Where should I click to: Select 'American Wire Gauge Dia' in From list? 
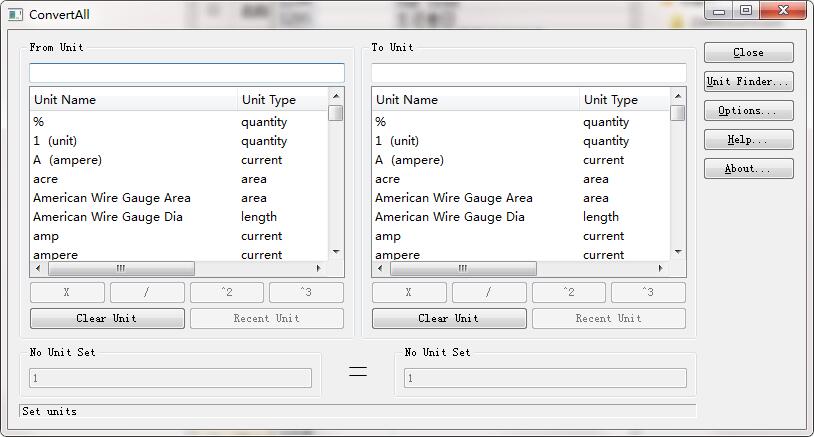108,217
